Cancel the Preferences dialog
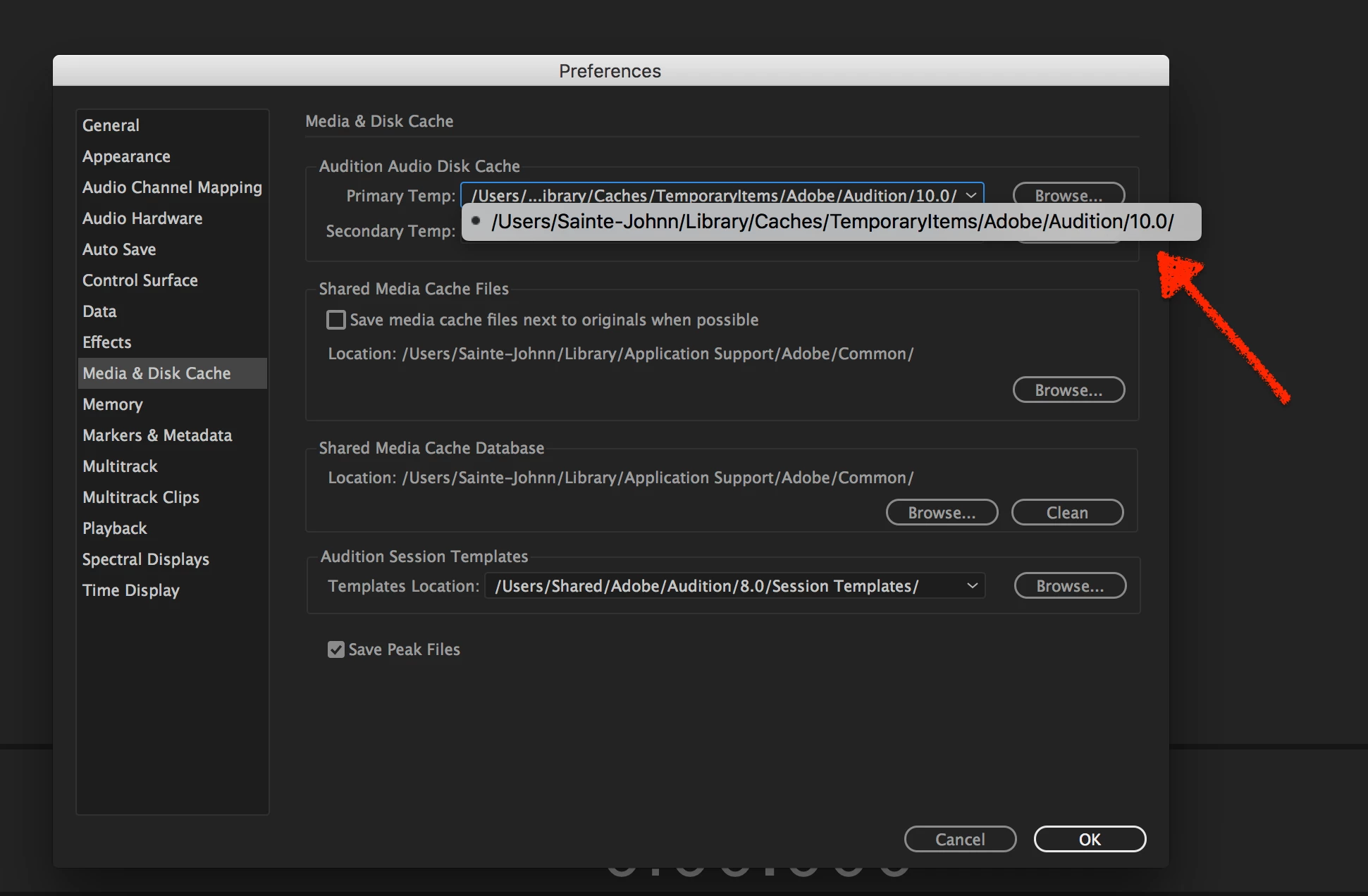The width and height of the screenshot is (1368, 896). click(x=959, y=840)
